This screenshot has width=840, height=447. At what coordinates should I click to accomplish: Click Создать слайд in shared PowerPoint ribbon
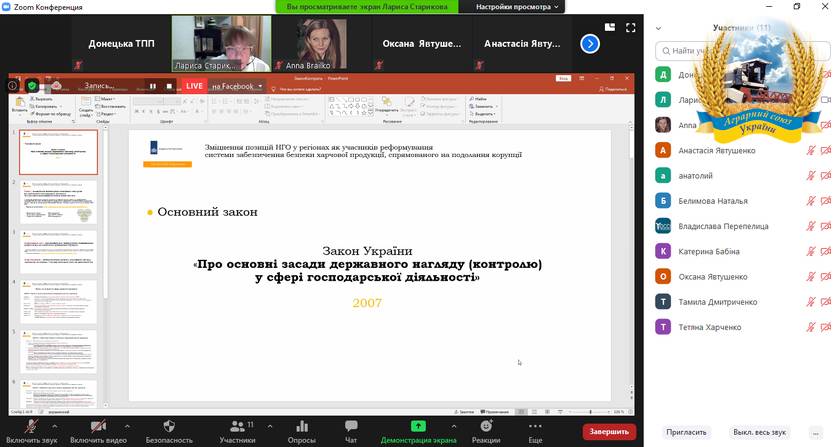(86, 107)
